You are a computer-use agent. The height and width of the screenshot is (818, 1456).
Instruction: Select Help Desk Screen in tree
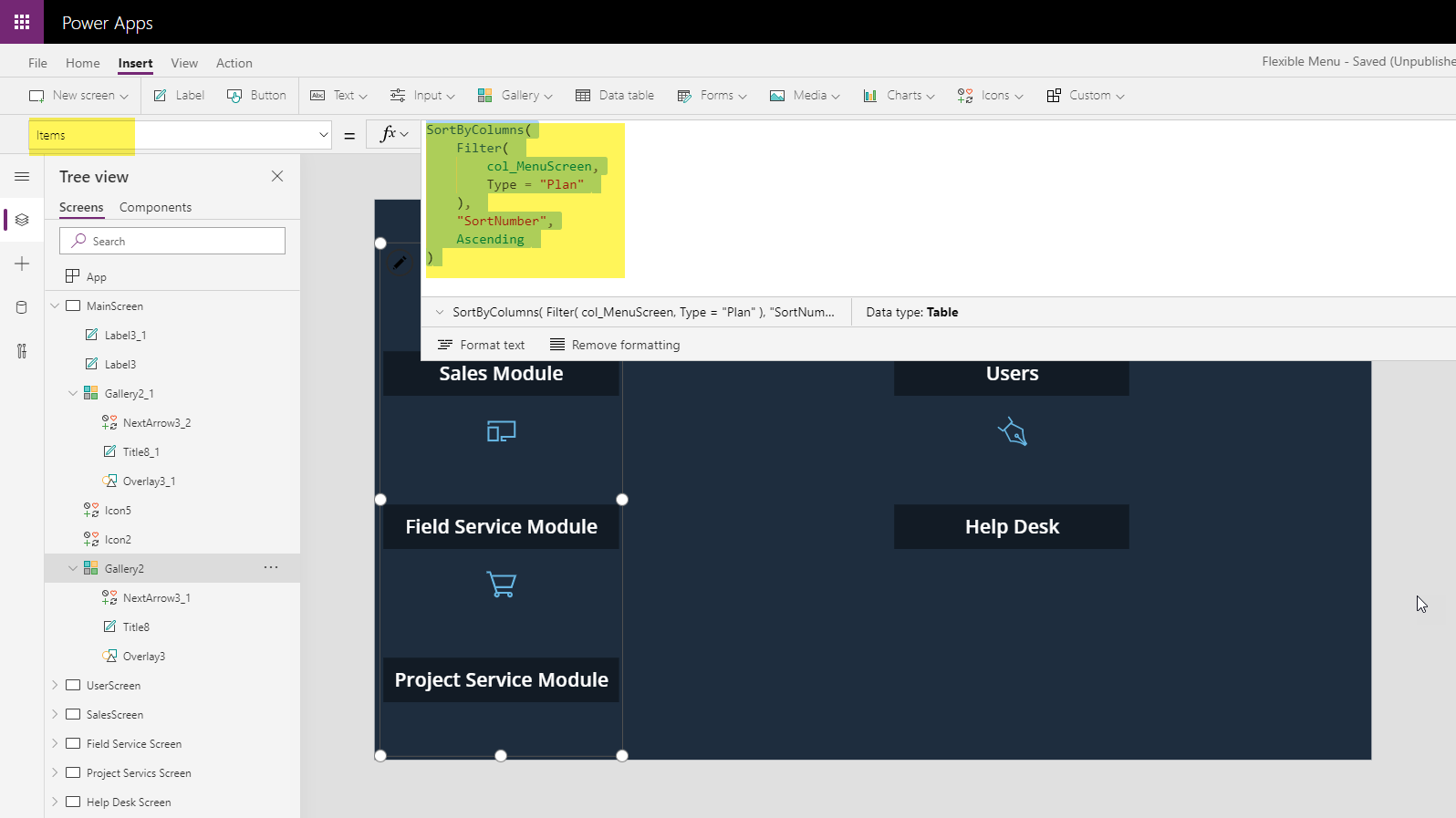[129, 802]
